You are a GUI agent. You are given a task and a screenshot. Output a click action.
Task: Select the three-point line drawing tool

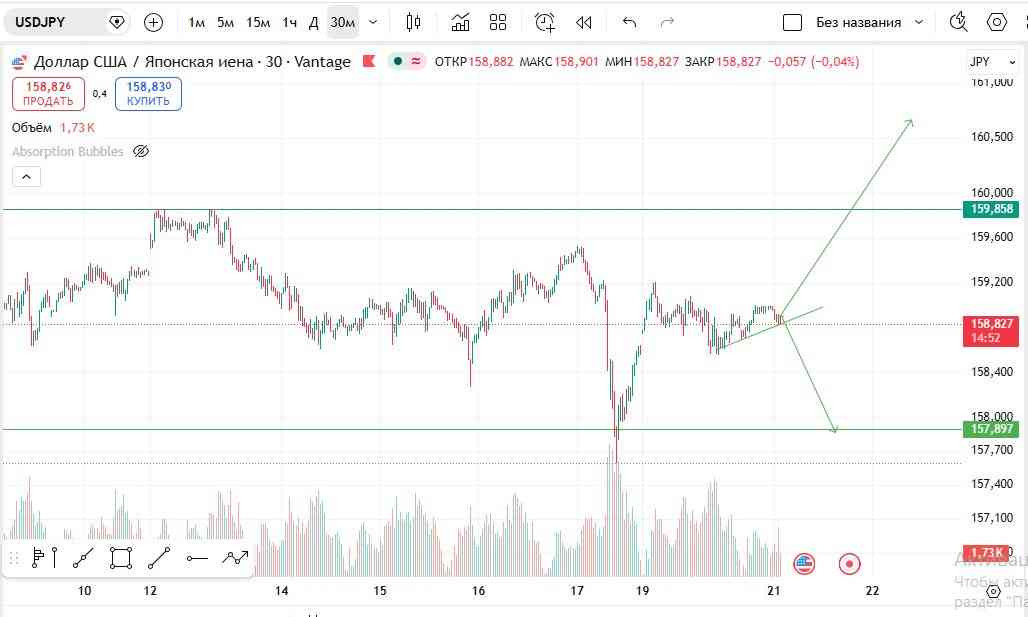click(83, 558)
